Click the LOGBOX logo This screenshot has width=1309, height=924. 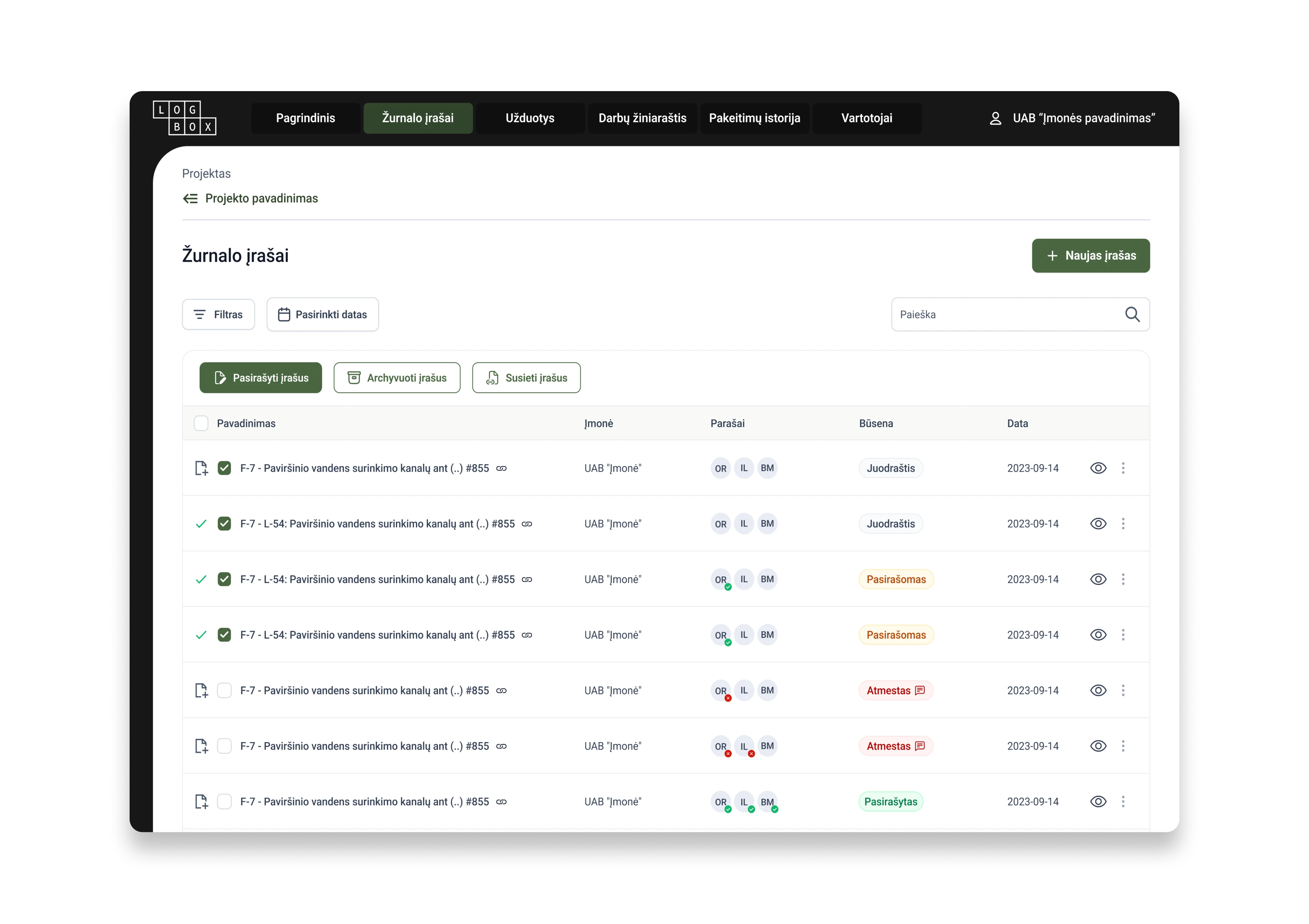185,118
